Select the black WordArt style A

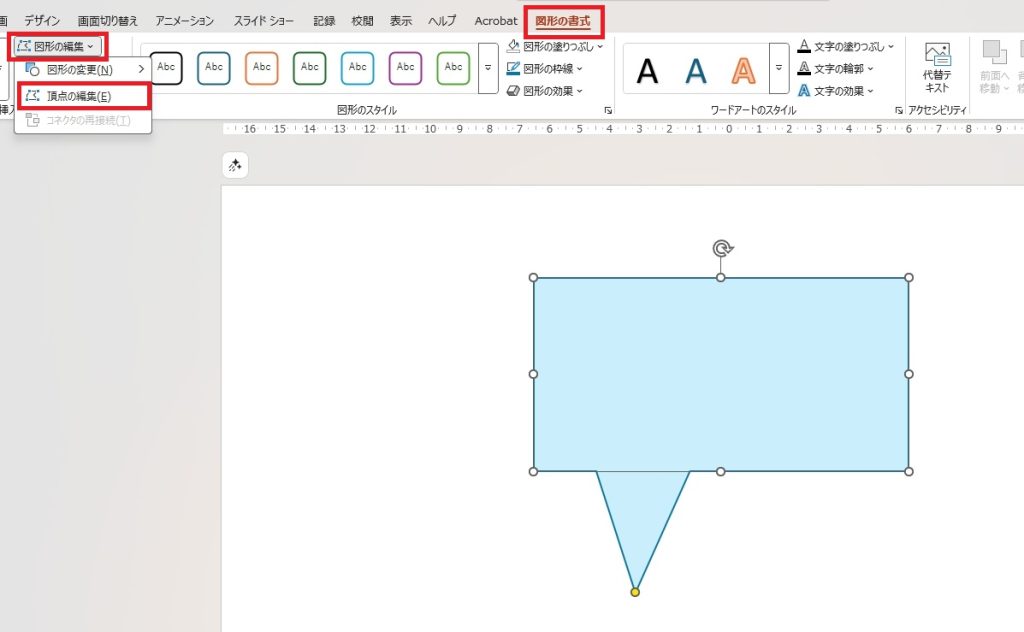pos(648,71)
